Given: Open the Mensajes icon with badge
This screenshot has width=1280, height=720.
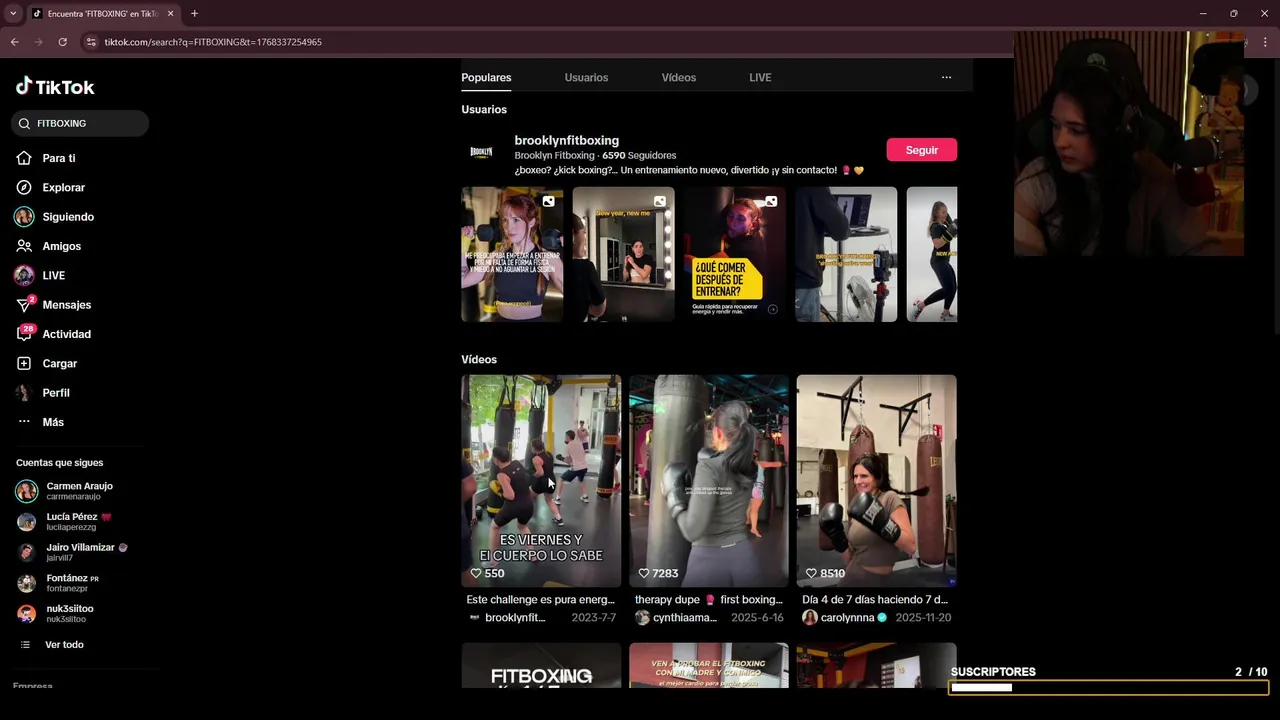Looking at the screenshot, I should coord(25,304).
